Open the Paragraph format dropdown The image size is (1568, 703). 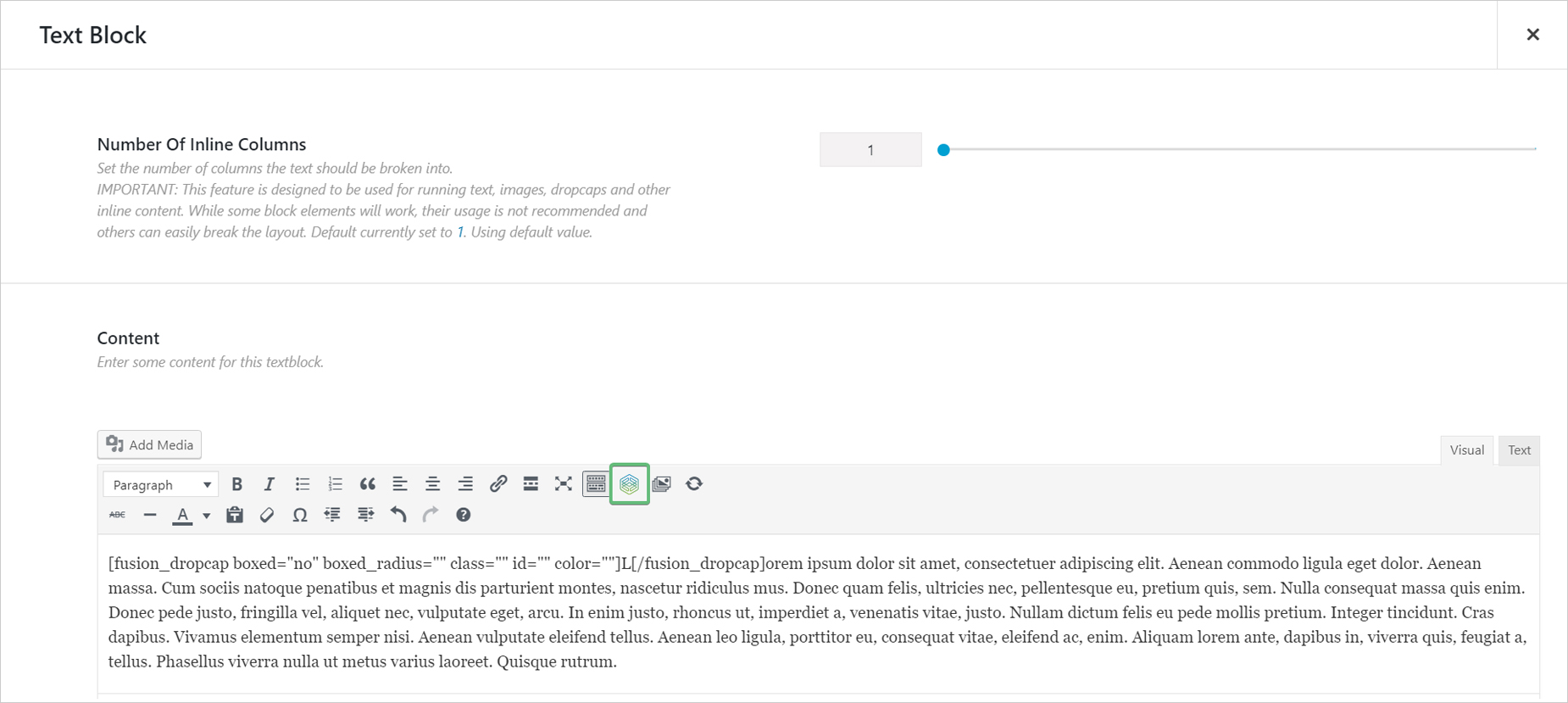tap(161, 484)
